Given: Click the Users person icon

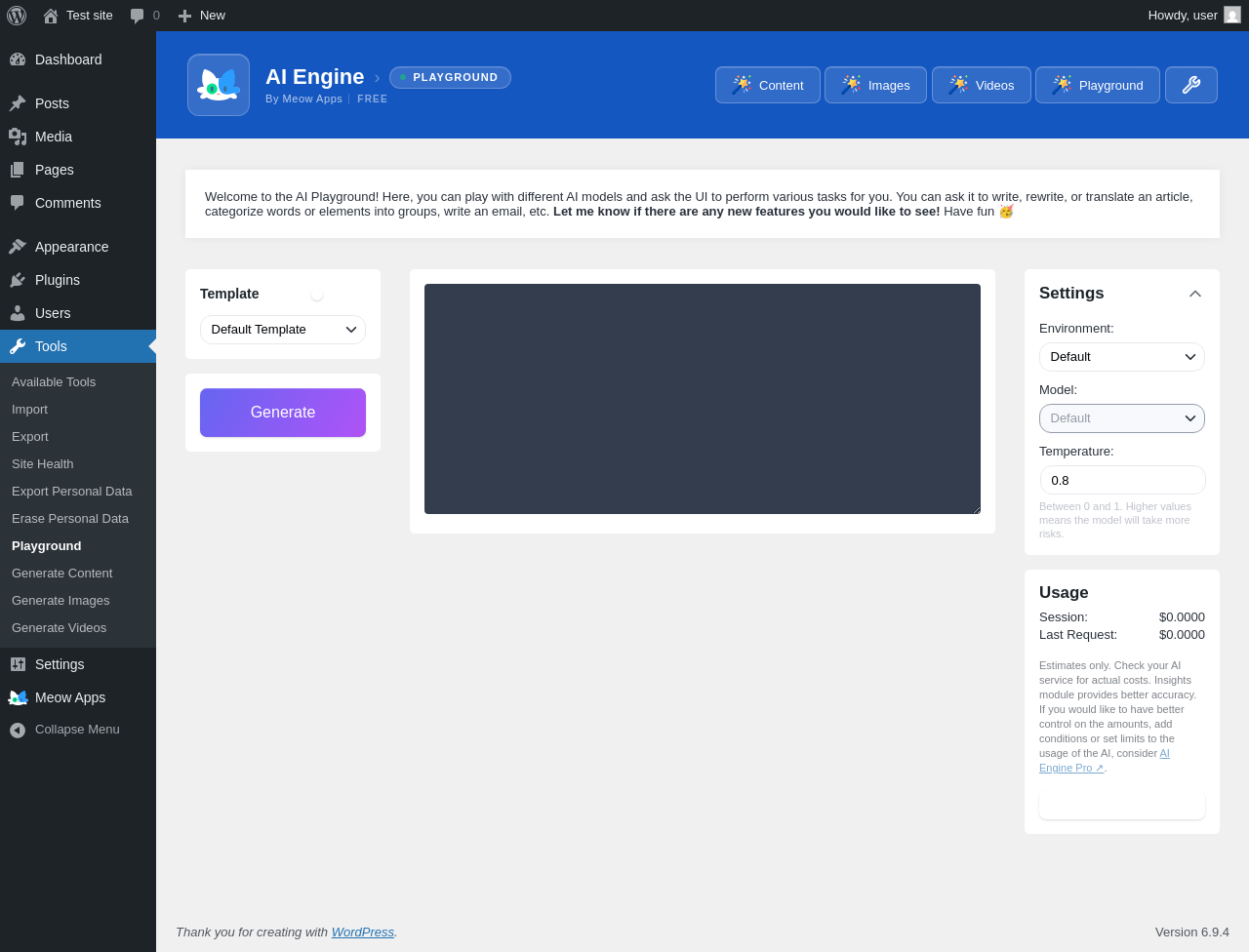Looking at the screenshot, I should (18, 313).
